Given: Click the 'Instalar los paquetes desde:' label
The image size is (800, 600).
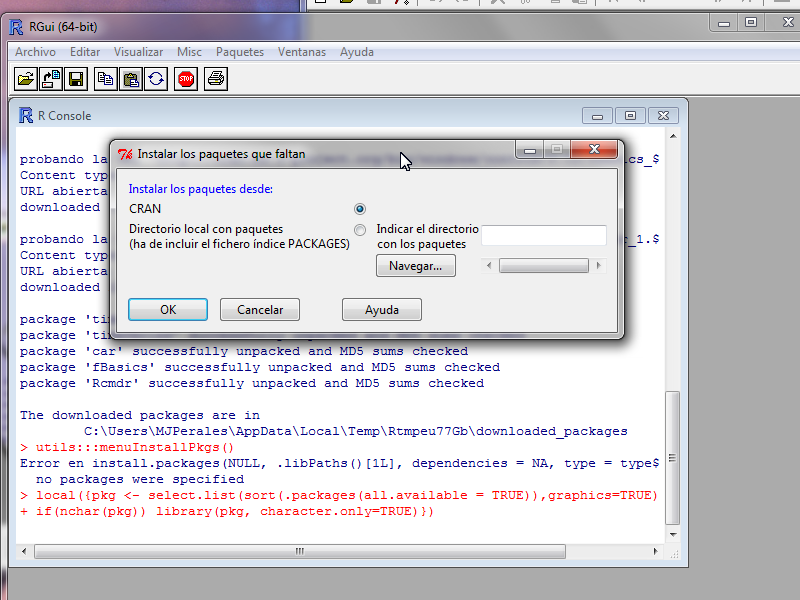Looking at the screenshot, I should click(201, 189).
